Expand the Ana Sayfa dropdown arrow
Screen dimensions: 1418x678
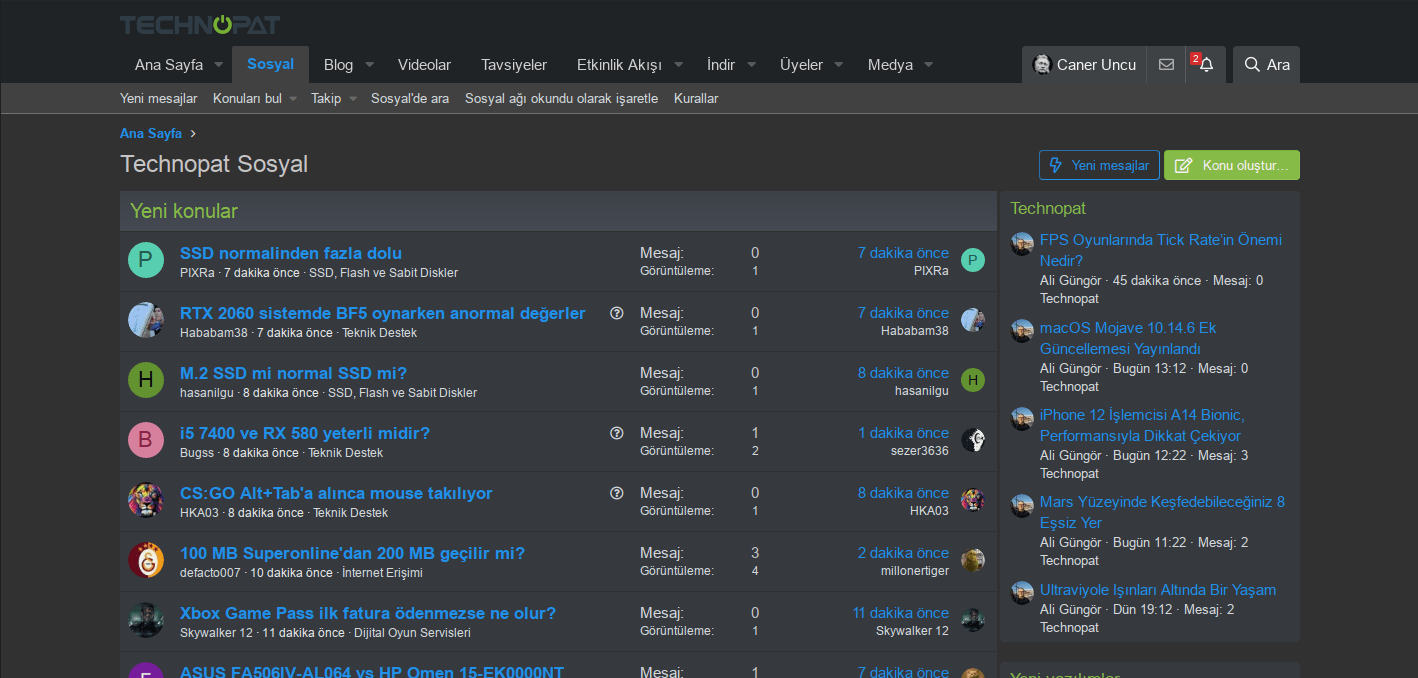[219, 65]
